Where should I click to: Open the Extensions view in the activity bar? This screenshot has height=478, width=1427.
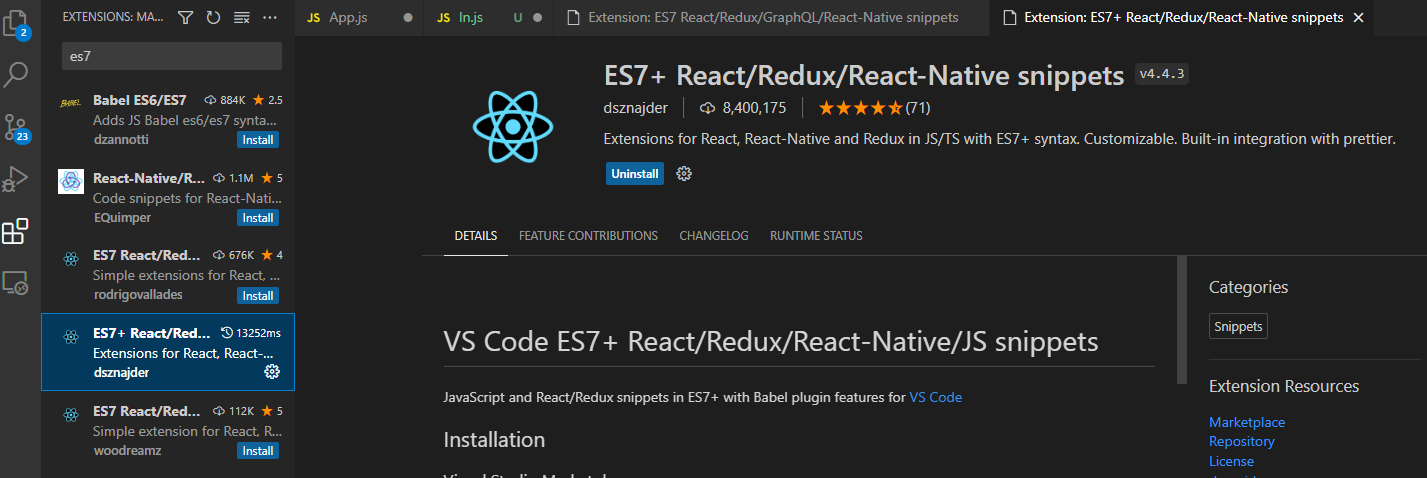[x=16, y=232]
